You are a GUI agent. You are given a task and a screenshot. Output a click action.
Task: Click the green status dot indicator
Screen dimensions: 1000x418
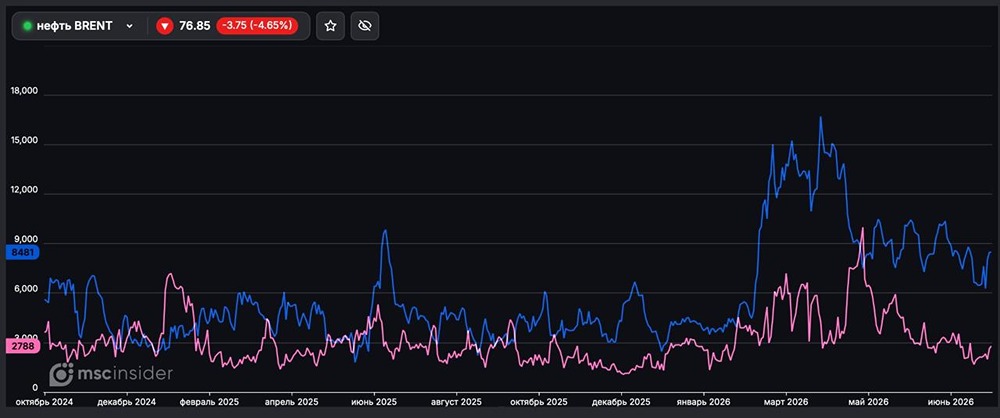[x=27, y=26]
